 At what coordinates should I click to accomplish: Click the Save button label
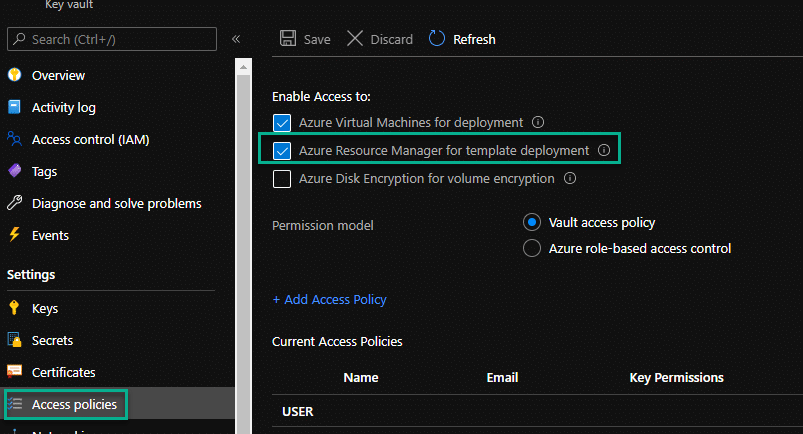coord(317,39)
